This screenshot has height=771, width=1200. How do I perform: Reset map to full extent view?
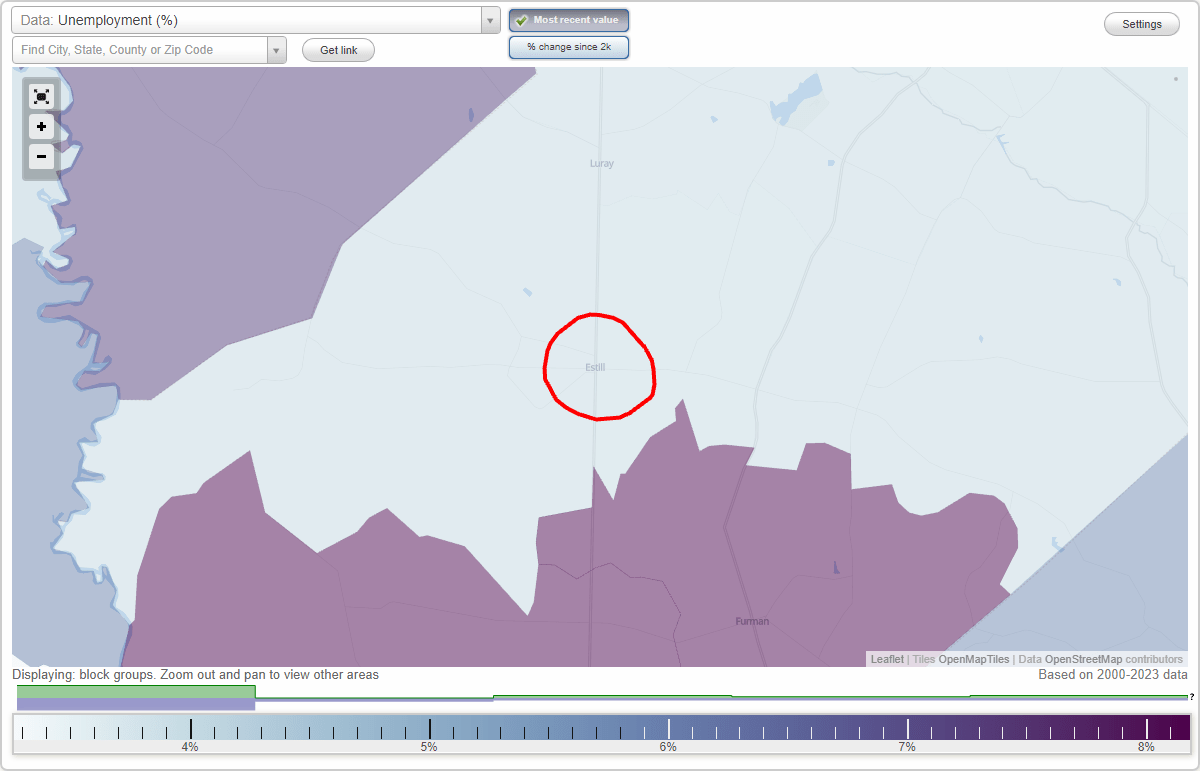[41, 96]
